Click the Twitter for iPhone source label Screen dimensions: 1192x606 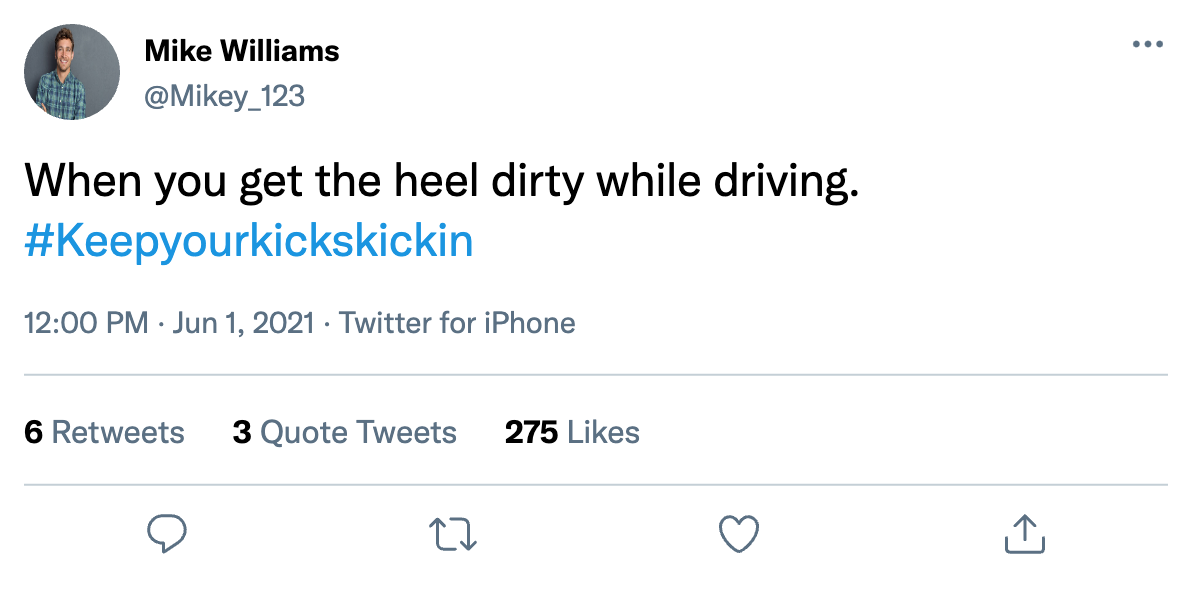[x=458, y=324]
